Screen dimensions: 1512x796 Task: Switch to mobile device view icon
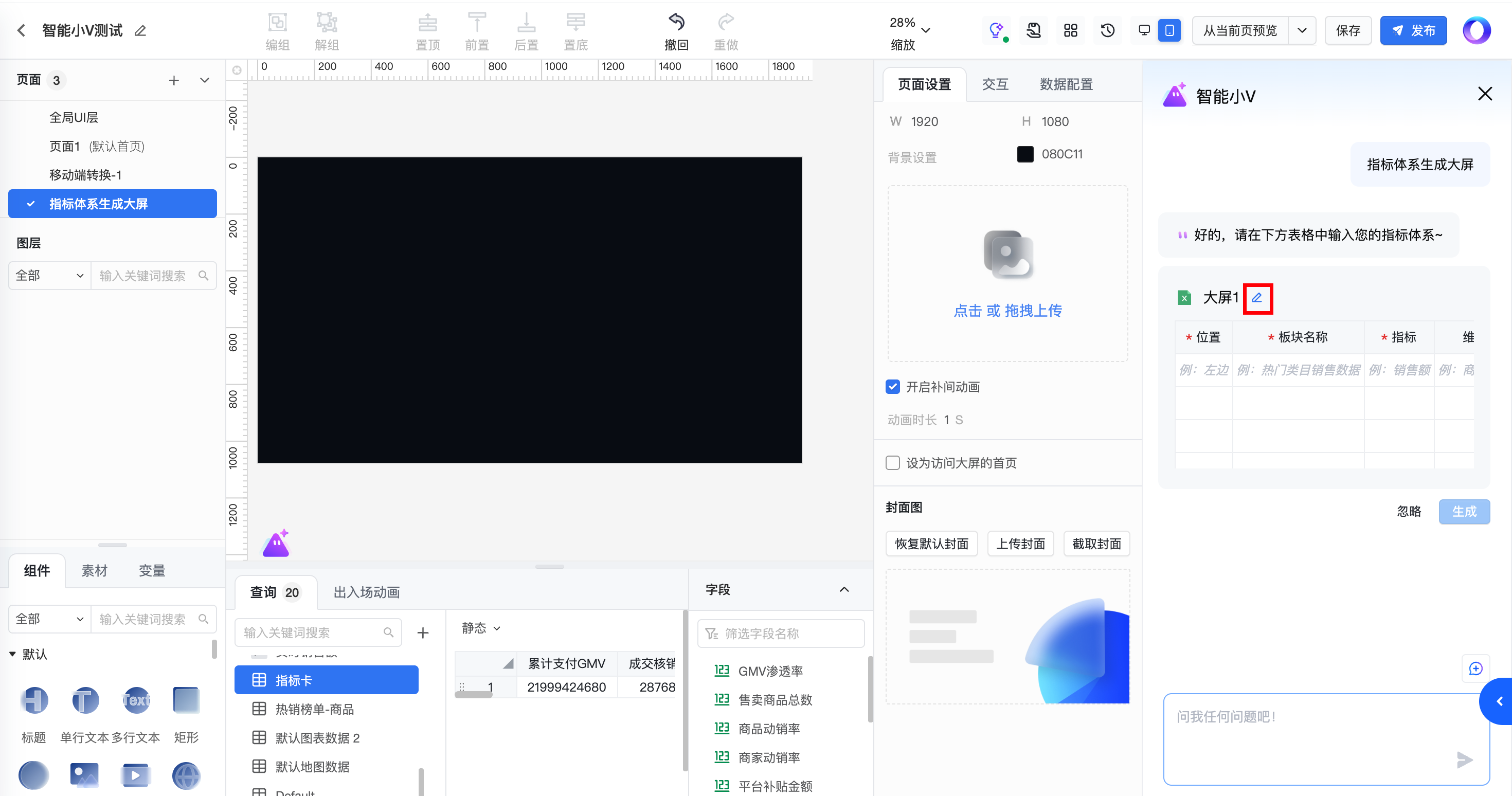[x=1169, y=30]
